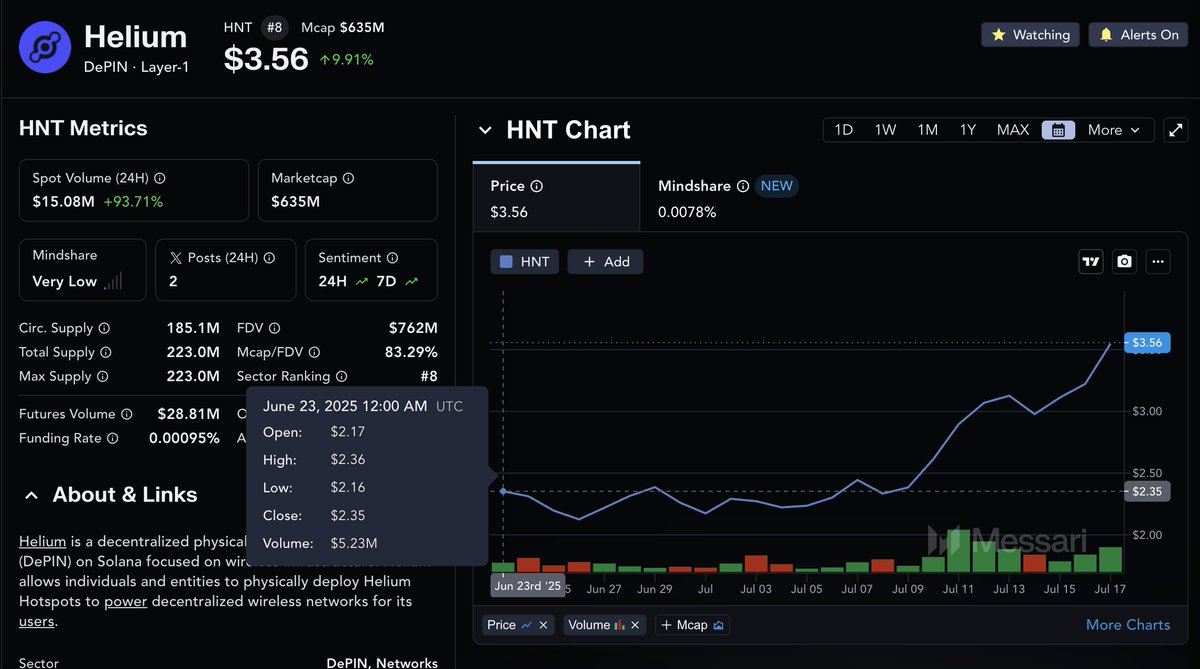This screenshot has width=1200, height=669.
Task: Click the $3.56 current price axis label
Action: click(x=1147, y=343)
